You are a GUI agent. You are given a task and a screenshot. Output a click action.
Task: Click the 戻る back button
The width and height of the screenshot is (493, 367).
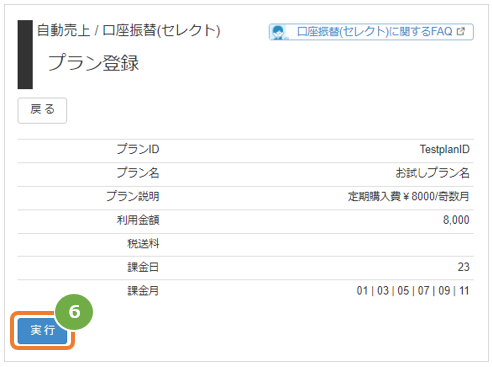pyautogui.click(x=42, y=110)
